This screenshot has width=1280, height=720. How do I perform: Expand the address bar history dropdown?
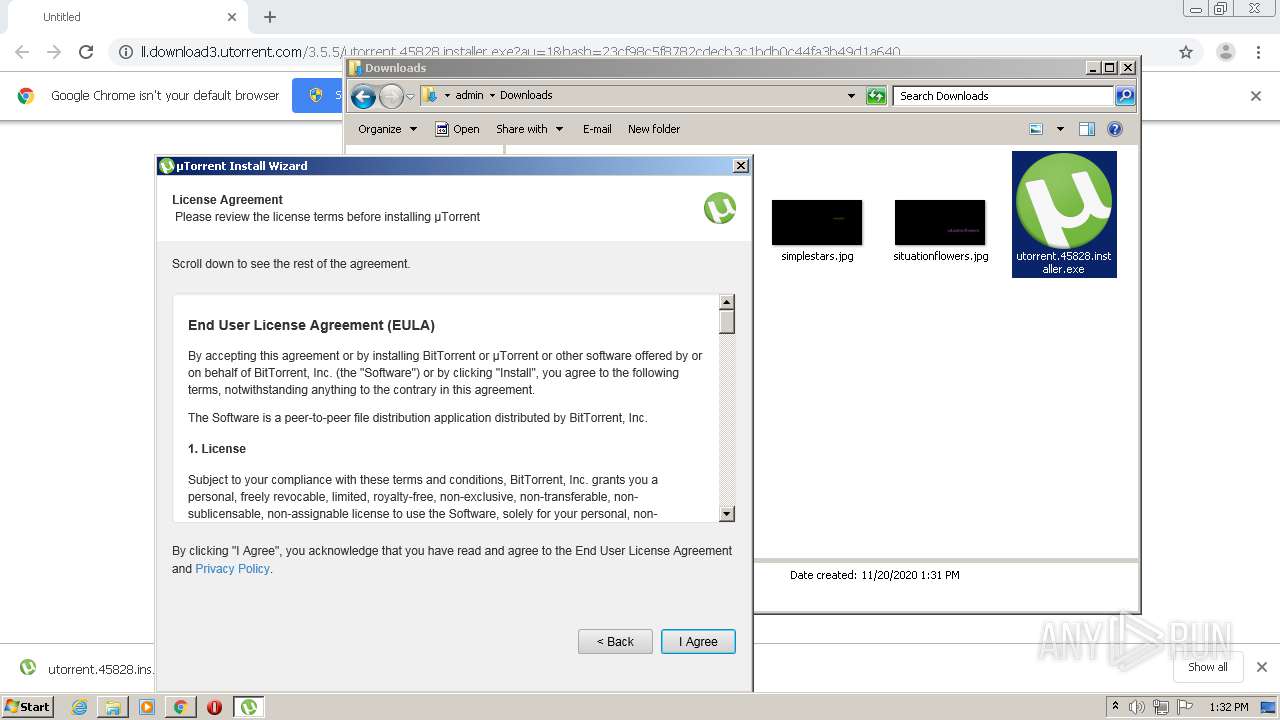(851, 96)
